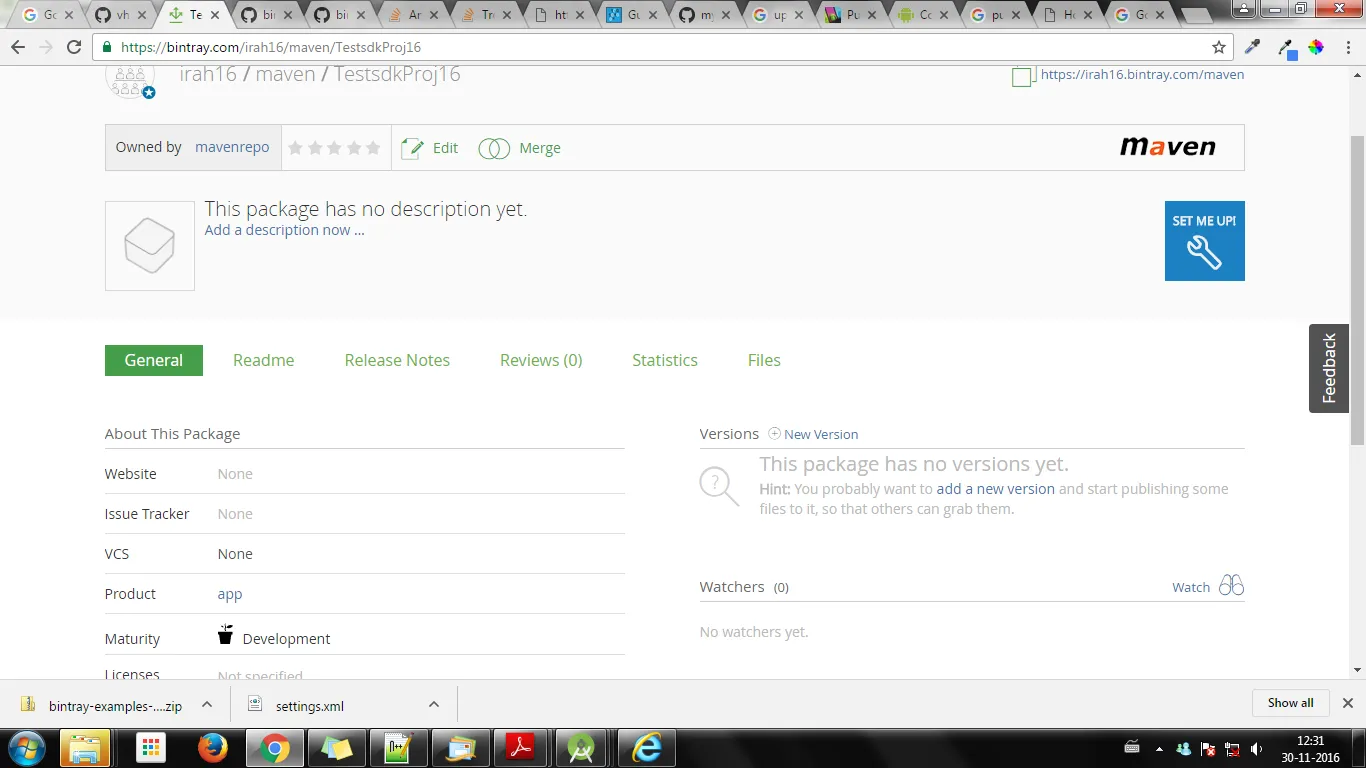Reload the Bintray page
The width and height of the screenshot is (1366, 768).
(x=74, y=47)
